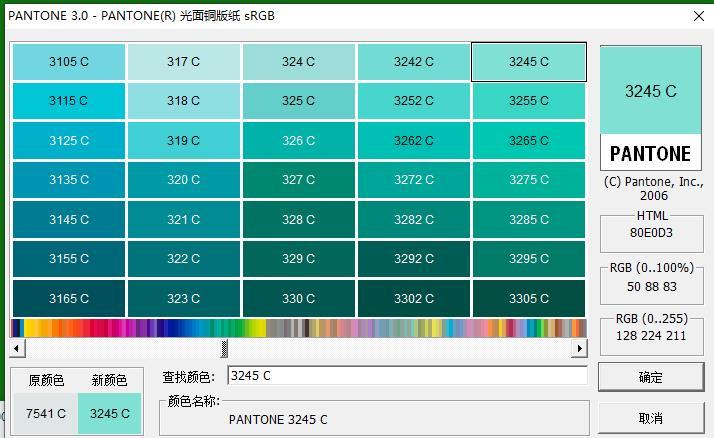This screenshot has width=714, height=438.
Task: Pick Pantone 3295 C
Action: coord(529,259)
